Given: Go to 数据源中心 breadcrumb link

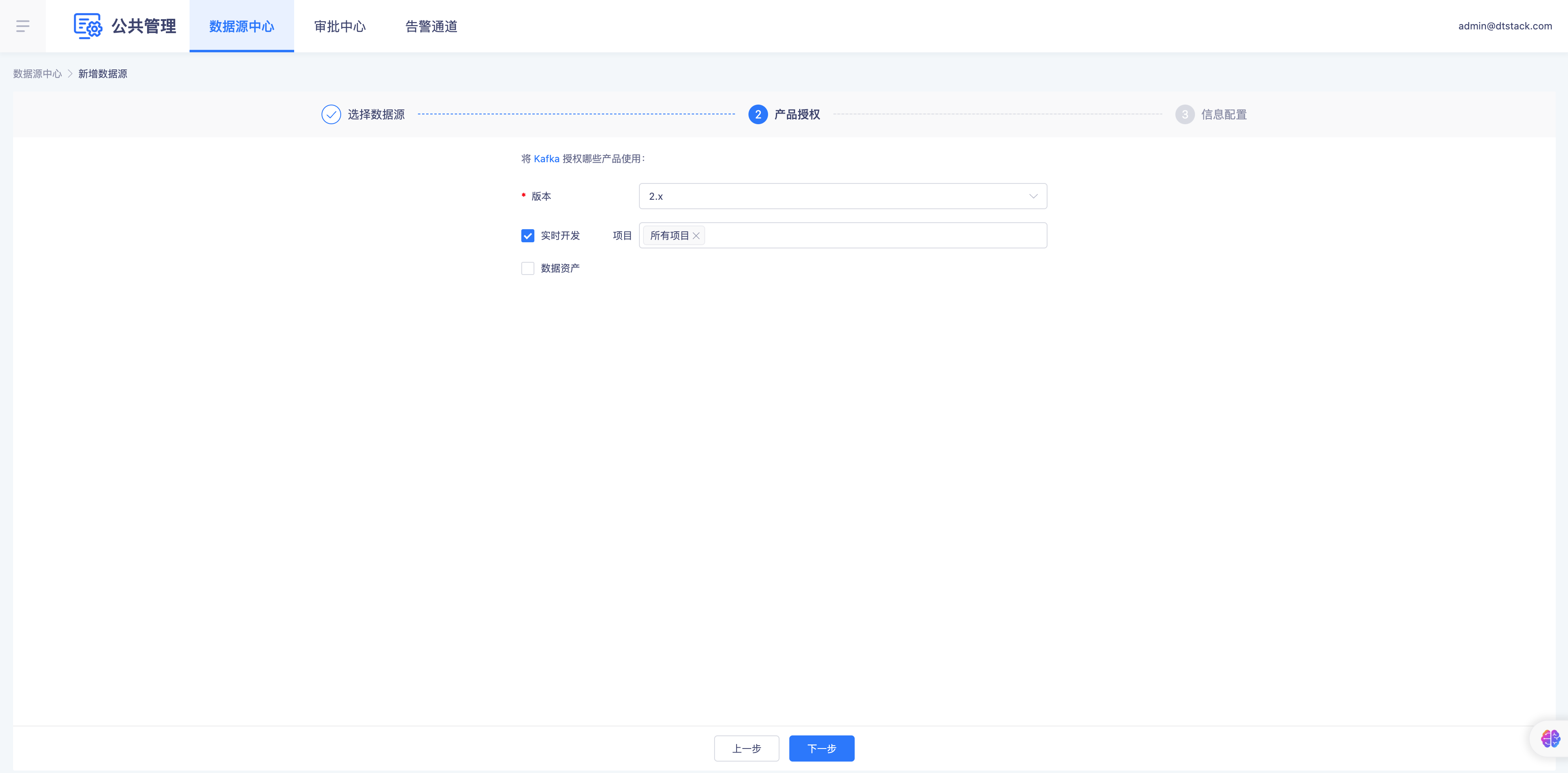Looking at the screenshot, I should pos(38,74).
